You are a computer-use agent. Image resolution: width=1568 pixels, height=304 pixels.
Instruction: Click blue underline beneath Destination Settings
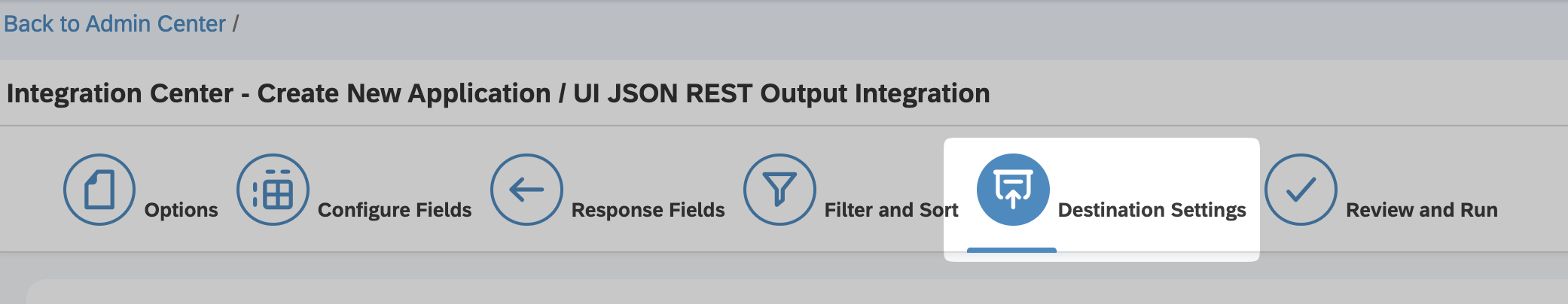click(1011, 250)
